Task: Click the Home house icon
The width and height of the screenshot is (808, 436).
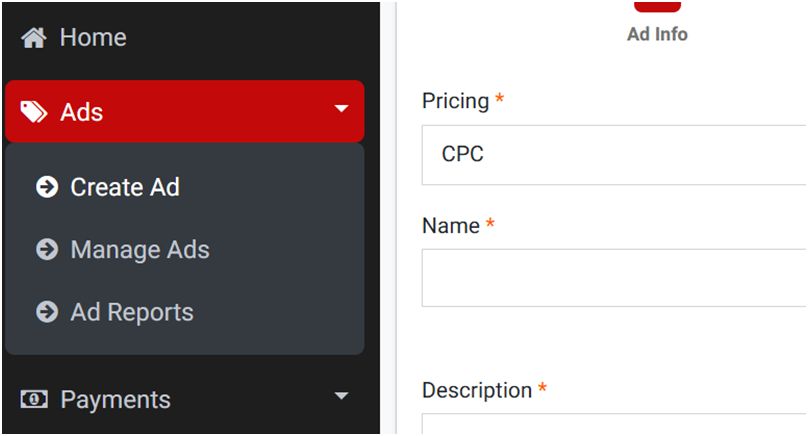Action: (34, 38)
